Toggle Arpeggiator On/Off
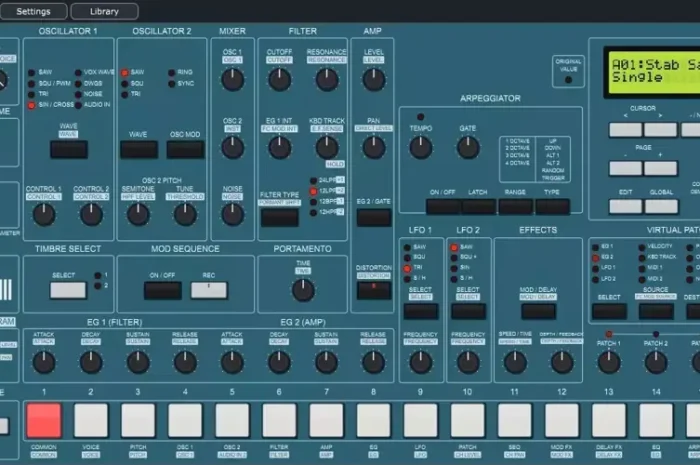Image resolution: width=700 pixels, height=465 pixels. pos(443,207)
